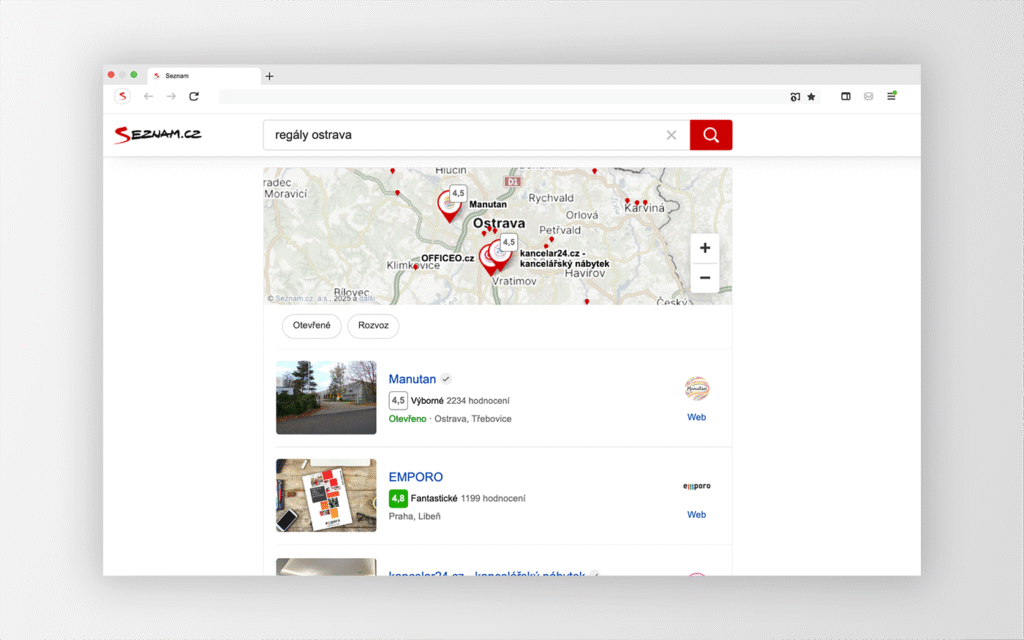
Task: Click the 'Ostrava, Třebovice' address text
Action: click(473, 419)
